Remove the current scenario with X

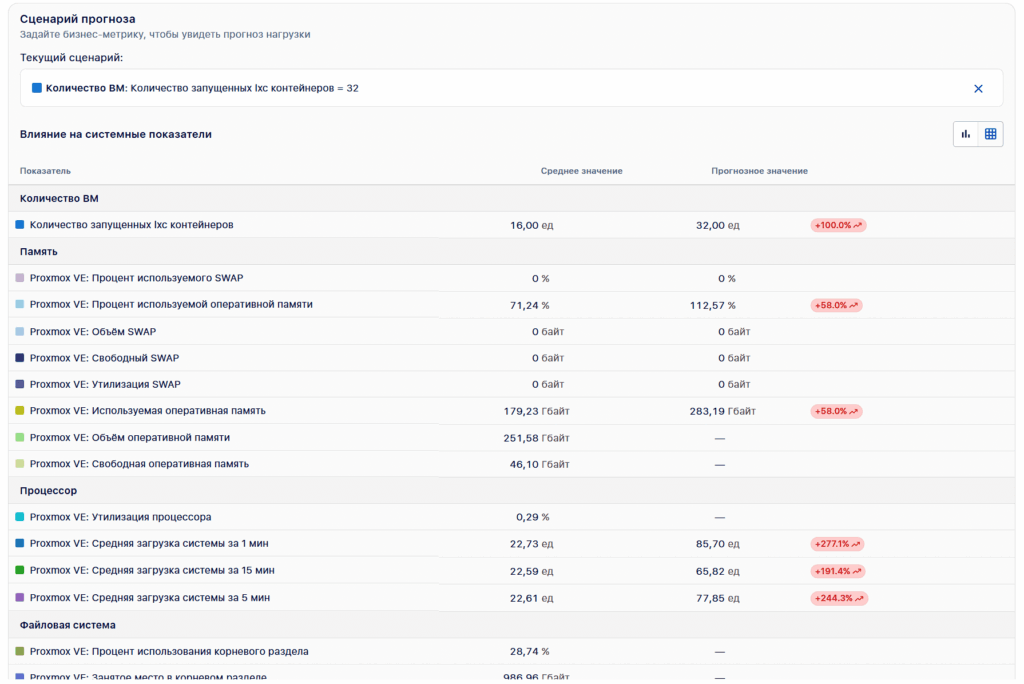978,88
